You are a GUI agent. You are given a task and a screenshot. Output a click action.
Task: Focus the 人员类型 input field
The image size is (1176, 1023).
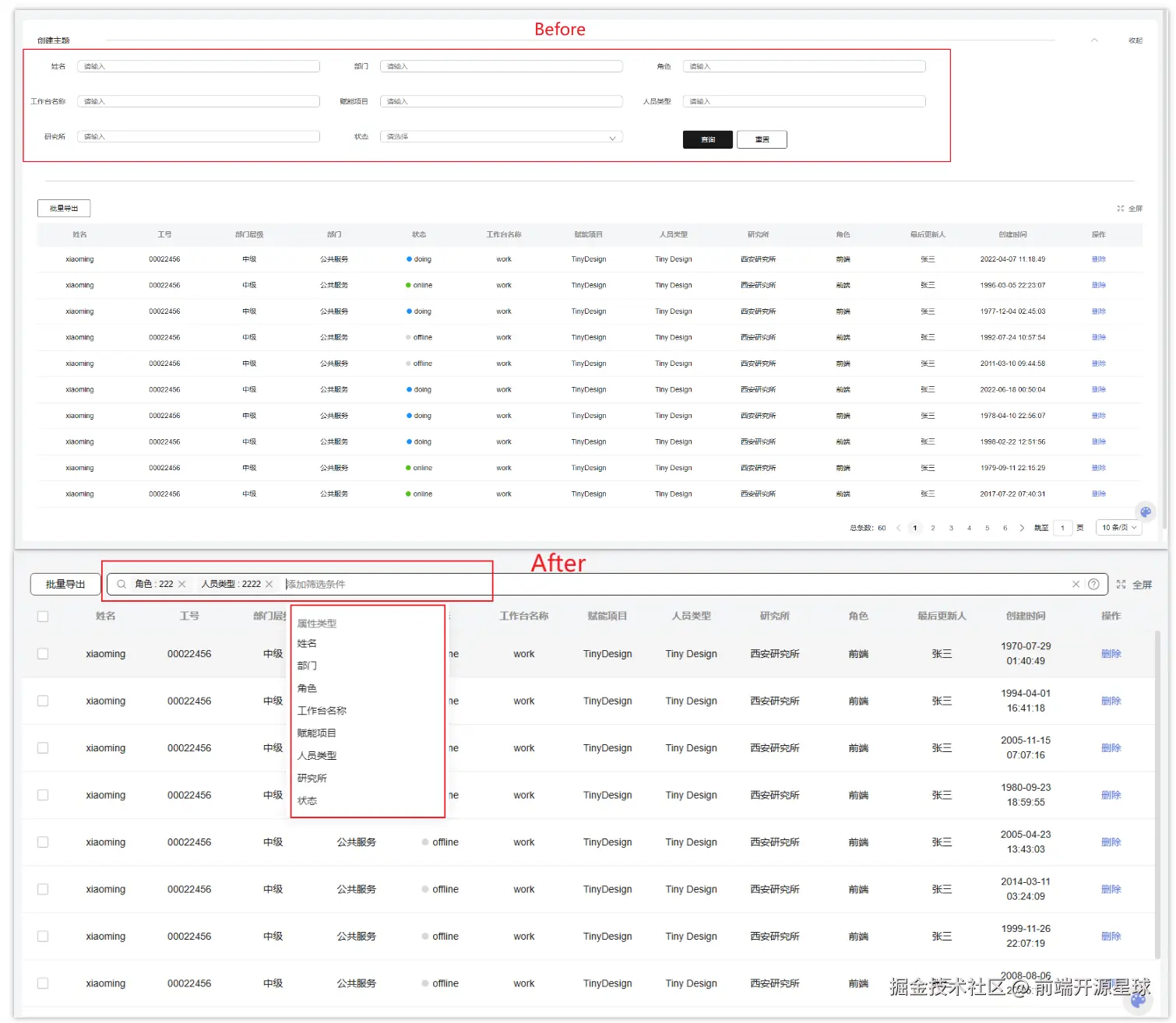(x=805, y=101)
